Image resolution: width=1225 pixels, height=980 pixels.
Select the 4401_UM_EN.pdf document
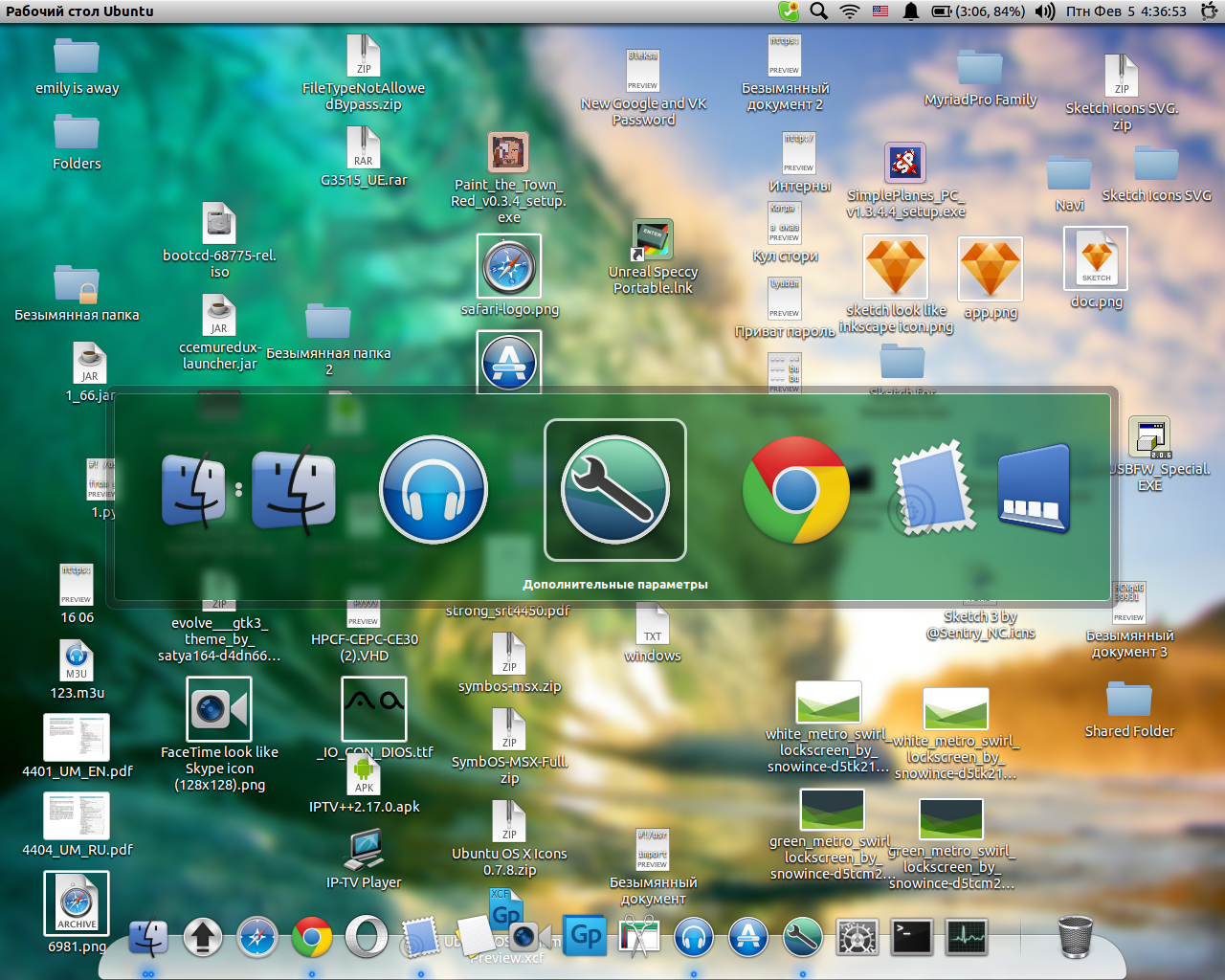(x=77, y=738)
